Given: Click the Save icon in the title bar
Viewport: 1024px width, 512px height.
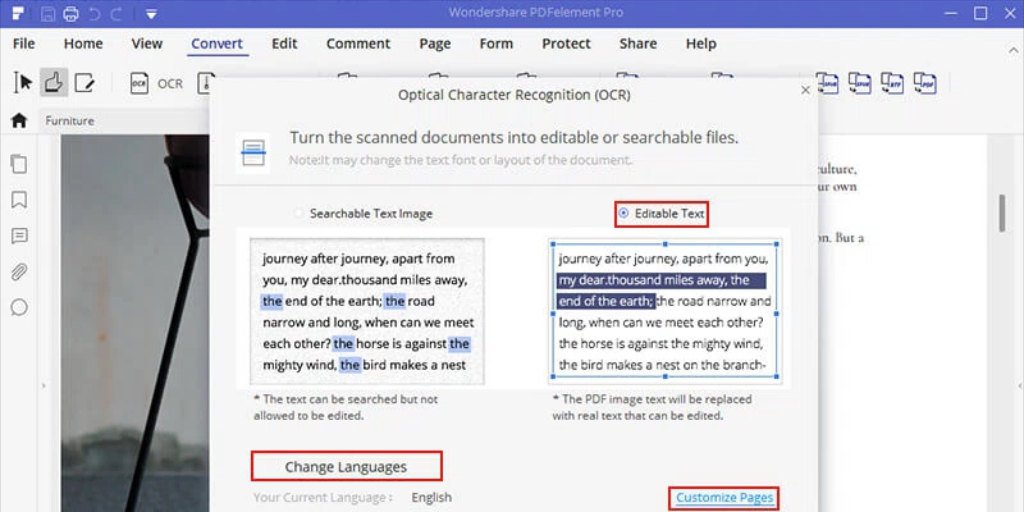Looking at the screenshot, I should point(48,14).
